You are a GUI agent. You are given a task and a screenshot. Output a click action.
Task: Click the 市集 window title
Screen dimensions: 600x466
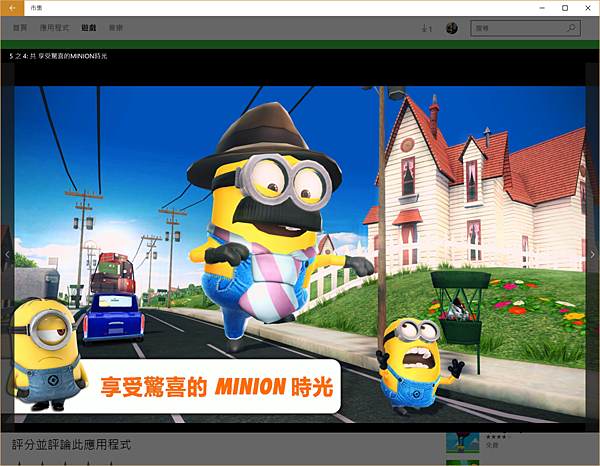(x=36, y=8)
